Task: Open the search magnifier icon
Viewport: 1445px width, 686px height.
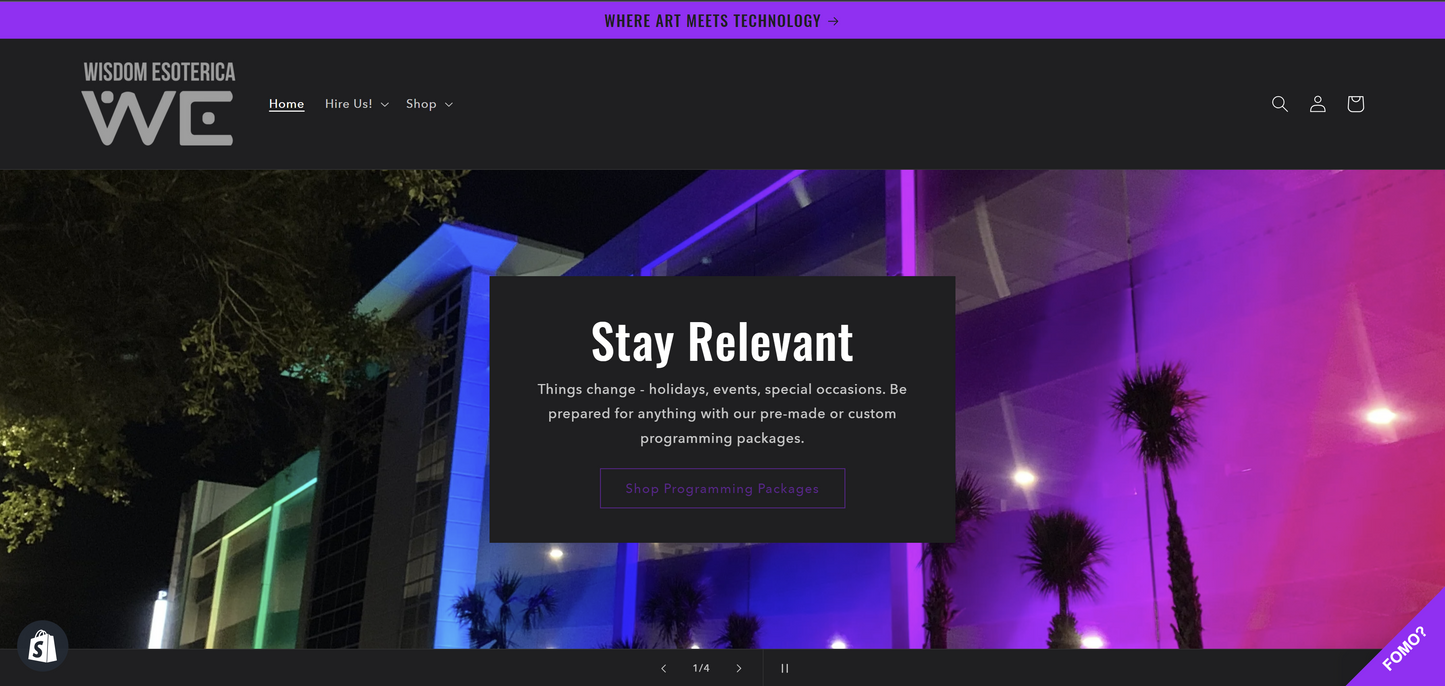Action: pyautogui.click(x=1279, y=104)
